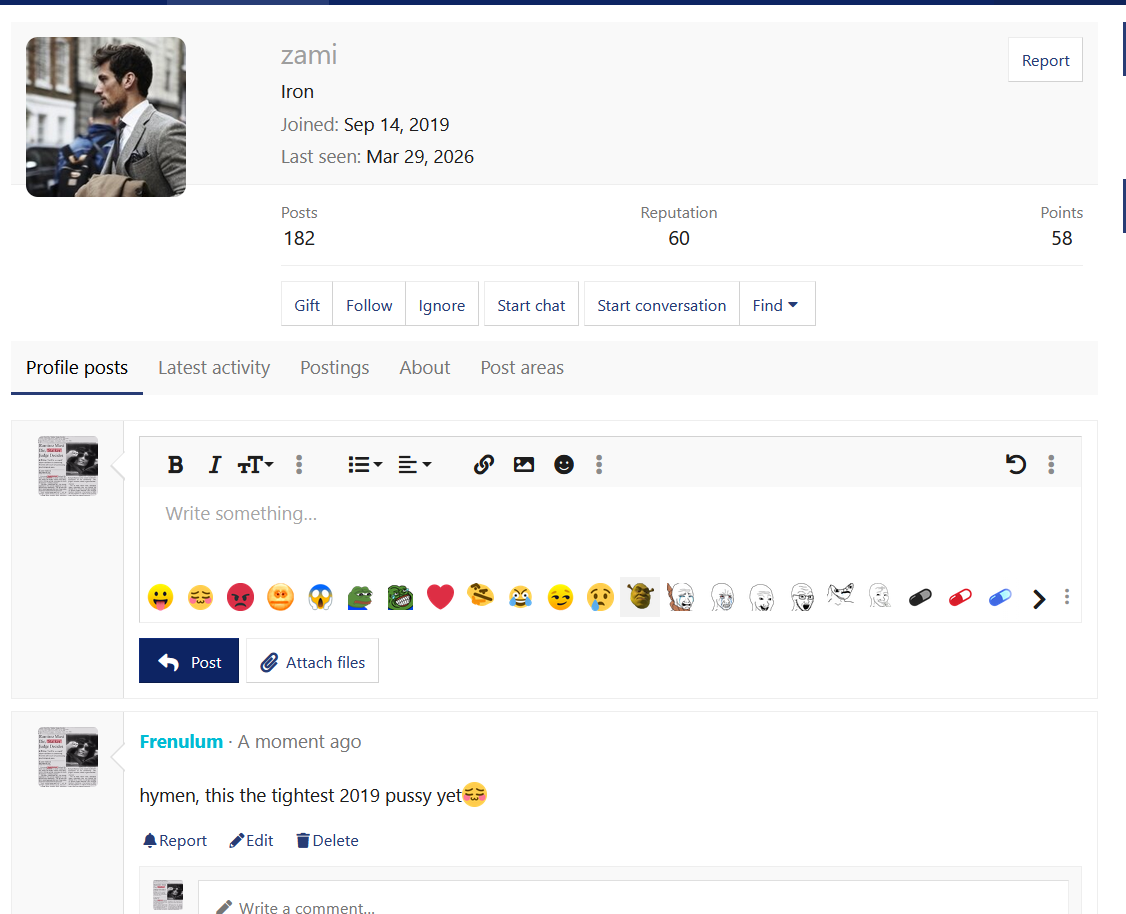
Task: Expand the emoji row with the arrow
Action: click(x=1038, y=598)
